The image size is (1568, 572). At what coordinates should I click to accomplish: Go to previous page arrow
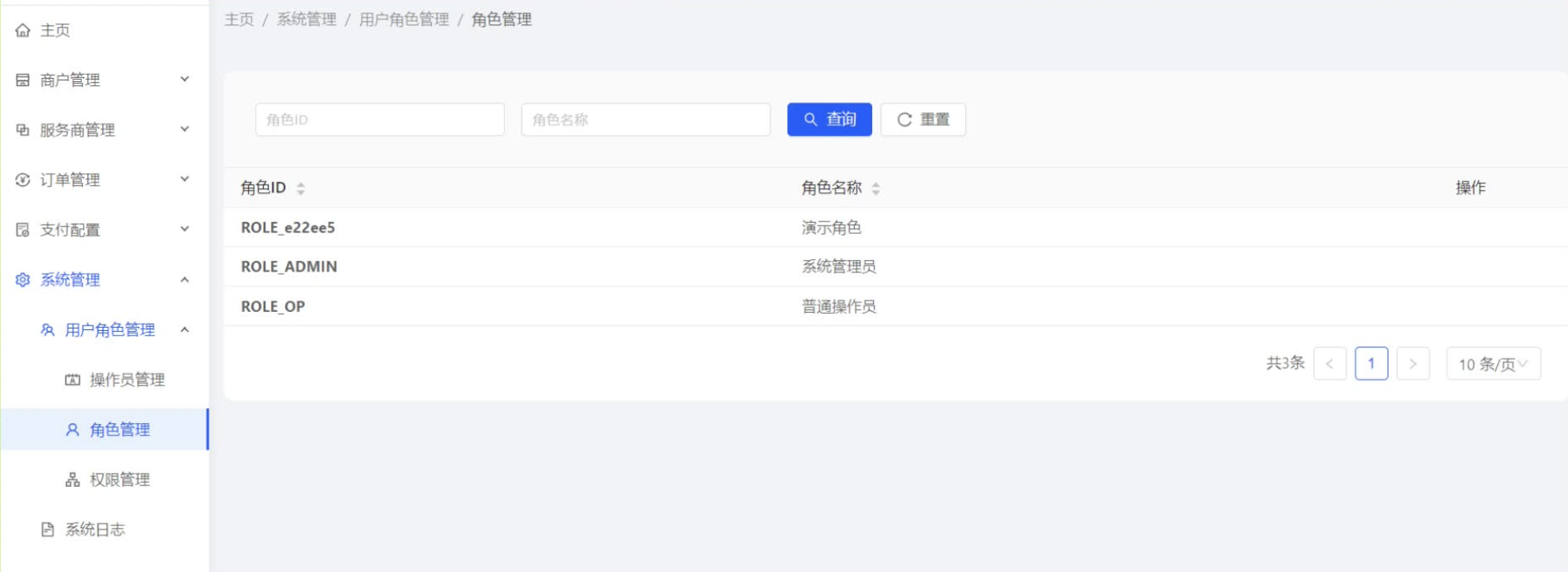[x=1330, y=364]
